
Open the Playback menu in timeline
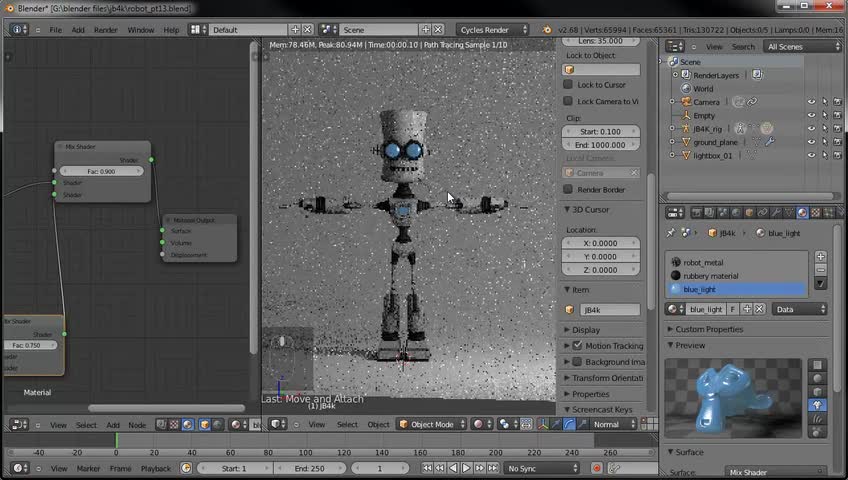(x=155, y=468)
